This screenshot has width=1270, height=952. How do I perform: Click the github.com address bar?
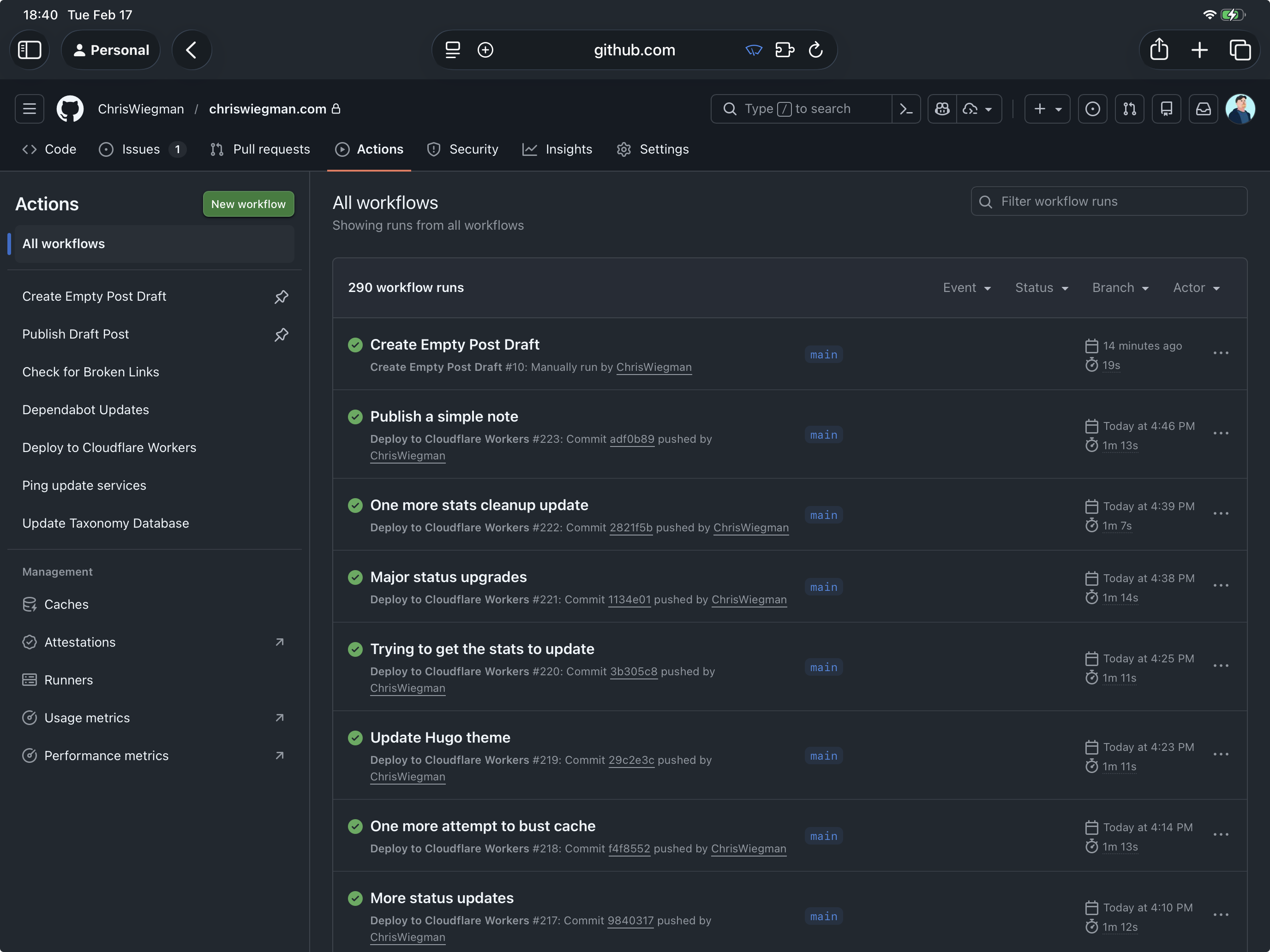click(634, 50)
